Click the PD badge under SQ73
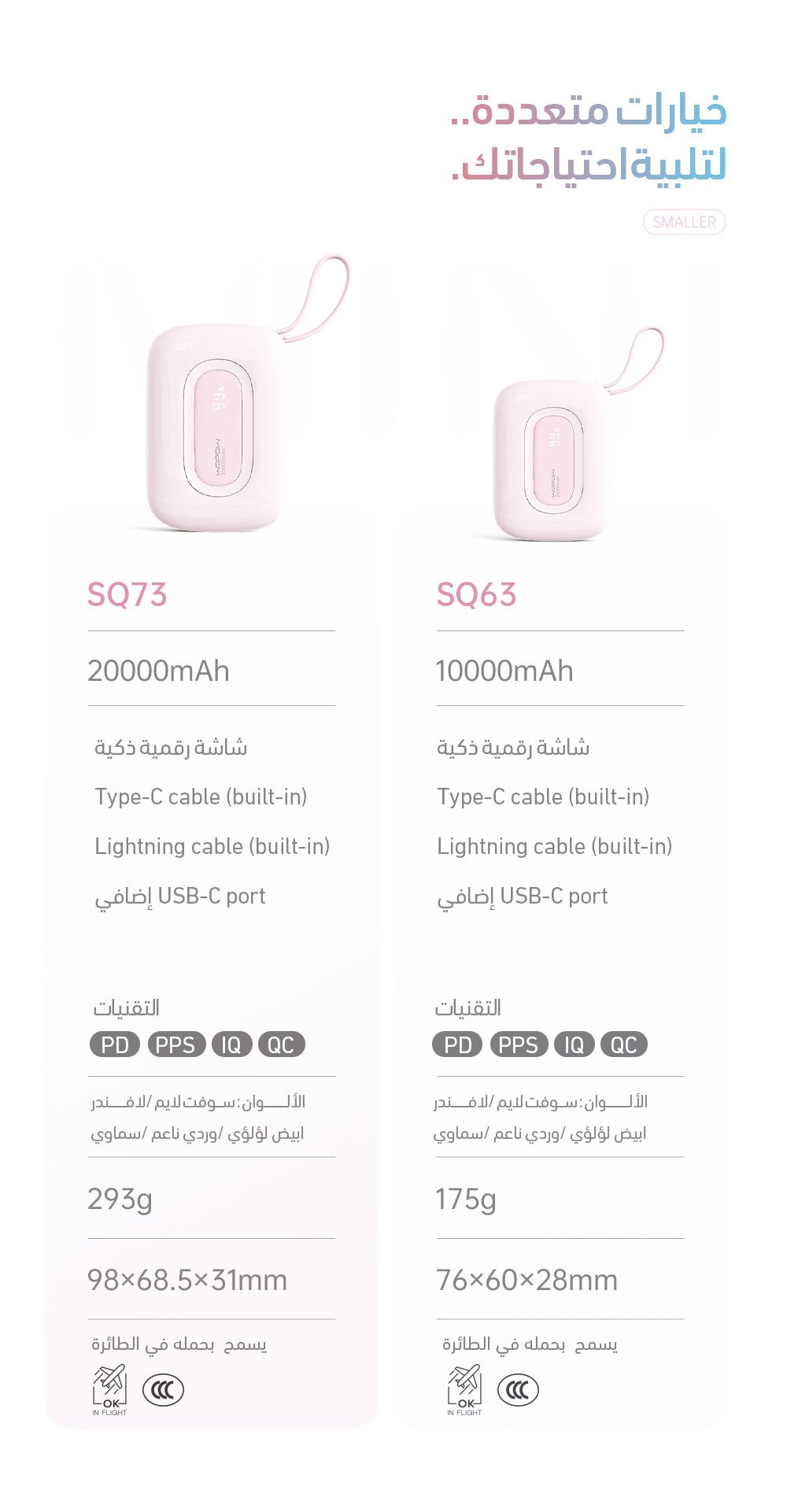787x1512 pixels. point(115,1044)
